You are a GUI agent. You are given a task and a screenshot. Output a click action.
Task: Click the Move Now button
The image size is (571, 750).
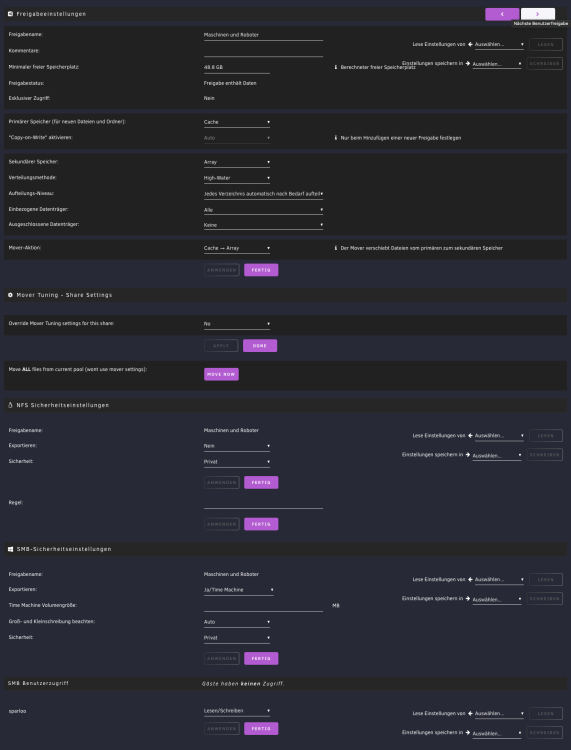[x=221, y=375]
